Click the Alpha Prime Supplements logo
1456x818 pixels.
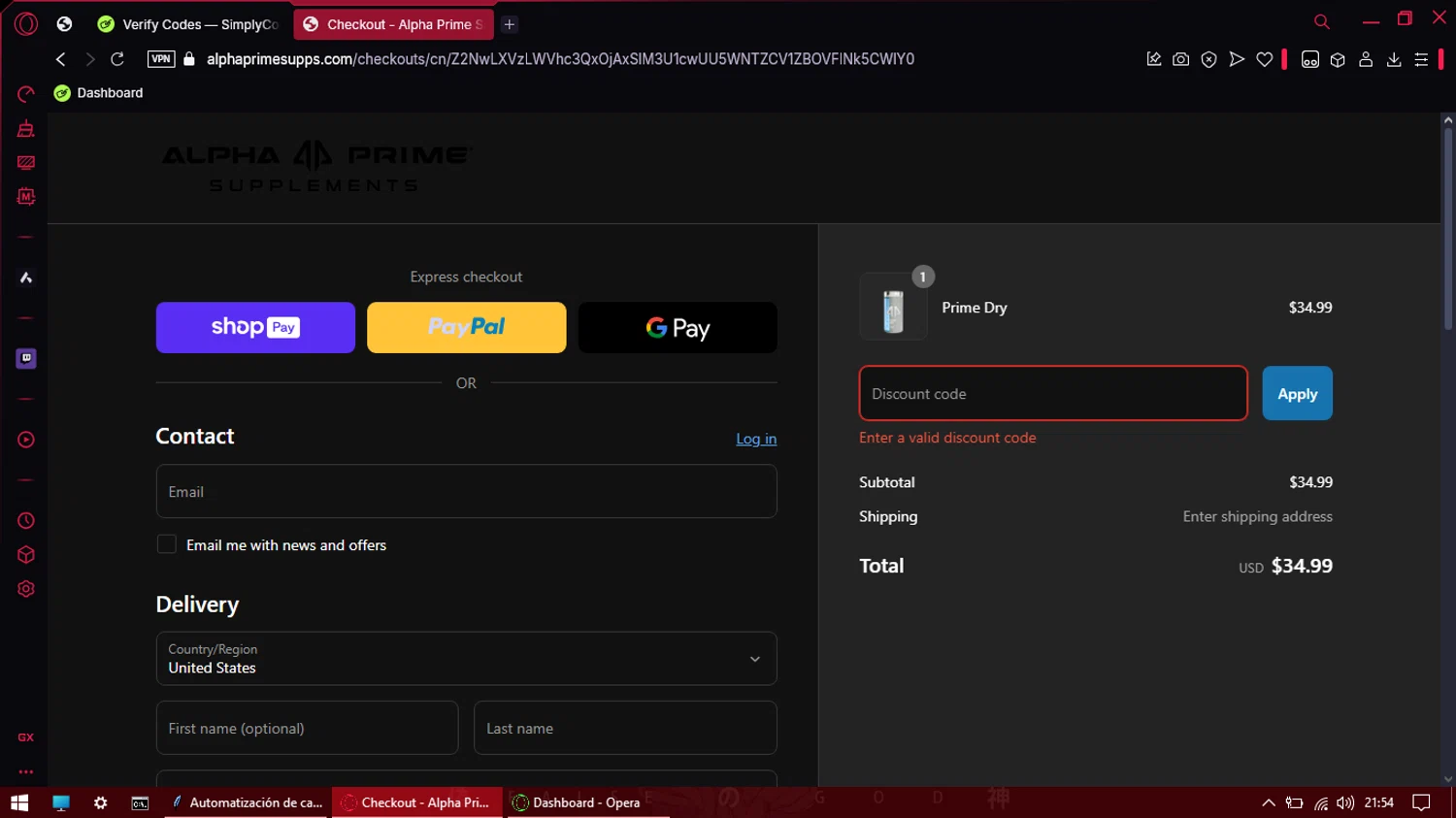(316, 167)
